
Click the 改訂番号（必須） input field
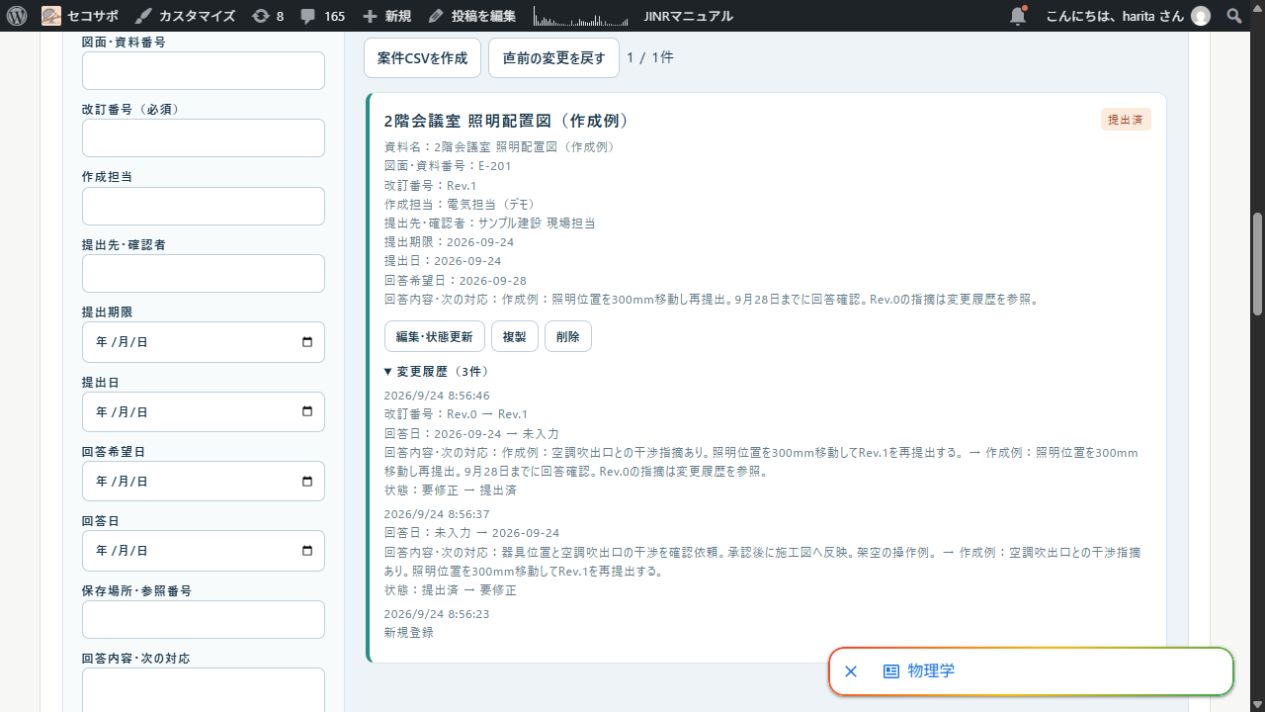tap(203, 138)
